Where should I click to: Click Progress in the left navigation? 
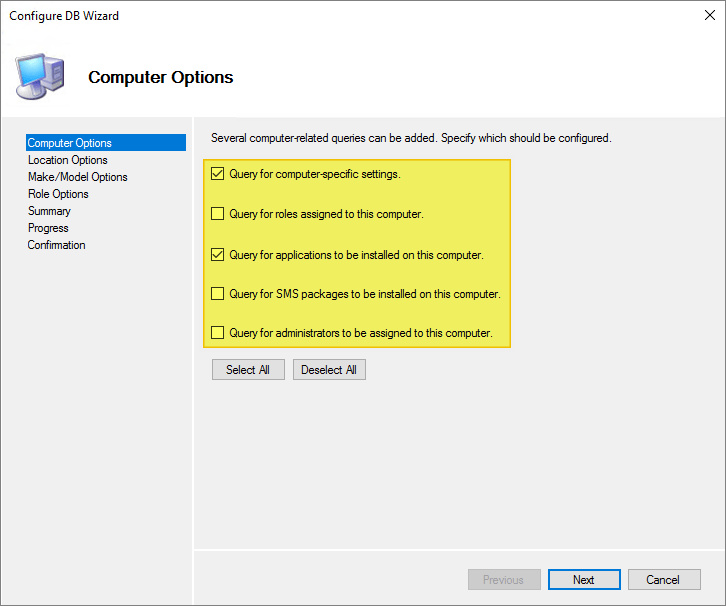(48, 228)
